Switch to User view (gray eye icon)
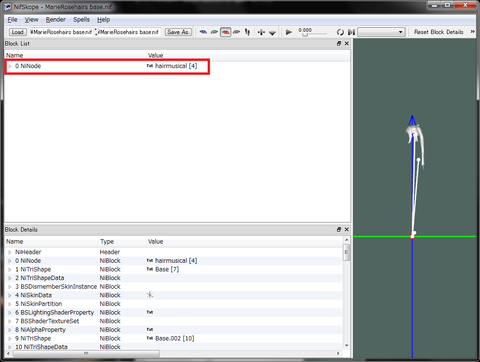 [x=236, y=32]
